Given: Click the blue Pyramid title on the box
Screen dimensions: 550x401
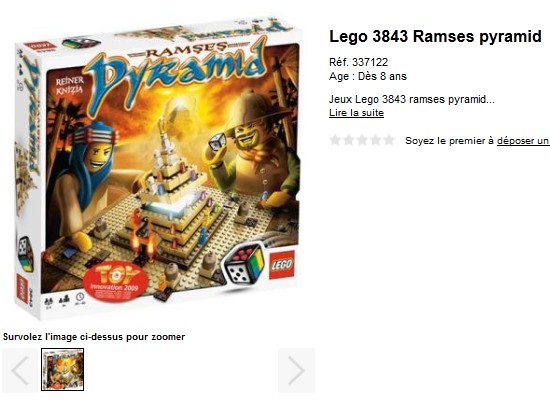Looking at the screenshot, I should [176, 73].
